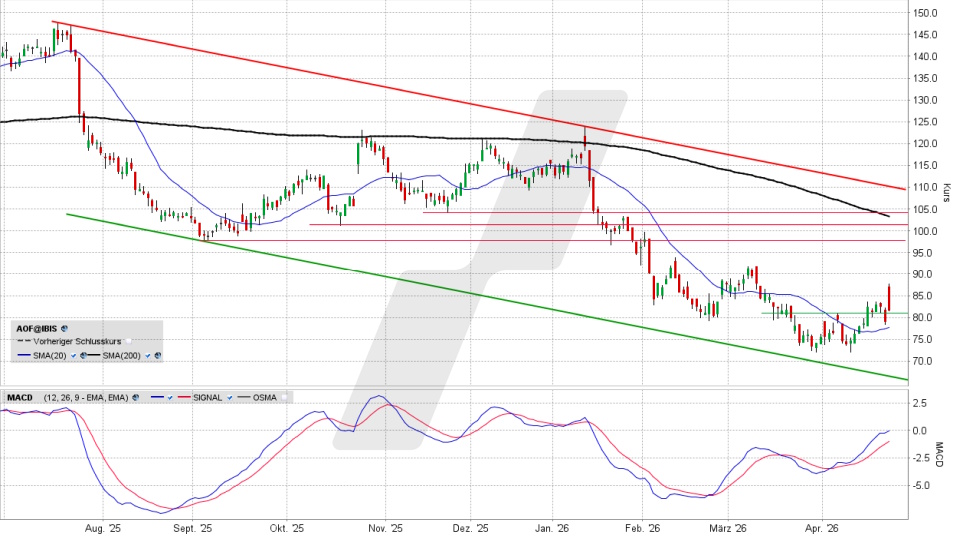Image resolution: width=960 pixels, height=540 pixels.
Task: Click the Sept. '25 date axis label
Action: [x=192, y=528]
